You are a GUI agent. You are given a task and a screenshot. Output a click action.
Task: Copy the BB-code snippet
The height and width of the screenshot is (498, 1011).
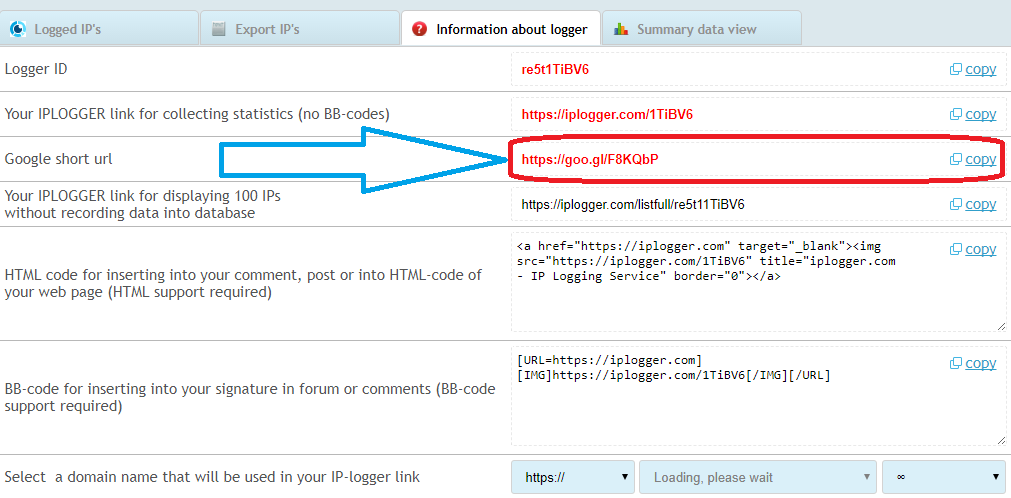980,363
